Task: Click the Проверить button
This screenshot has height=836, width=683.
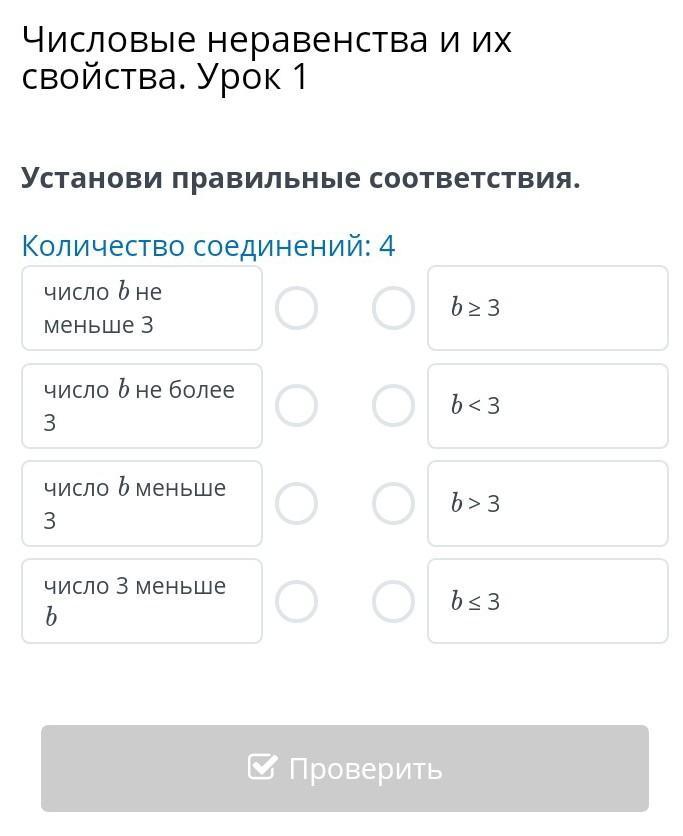Action: coord(345,768)
